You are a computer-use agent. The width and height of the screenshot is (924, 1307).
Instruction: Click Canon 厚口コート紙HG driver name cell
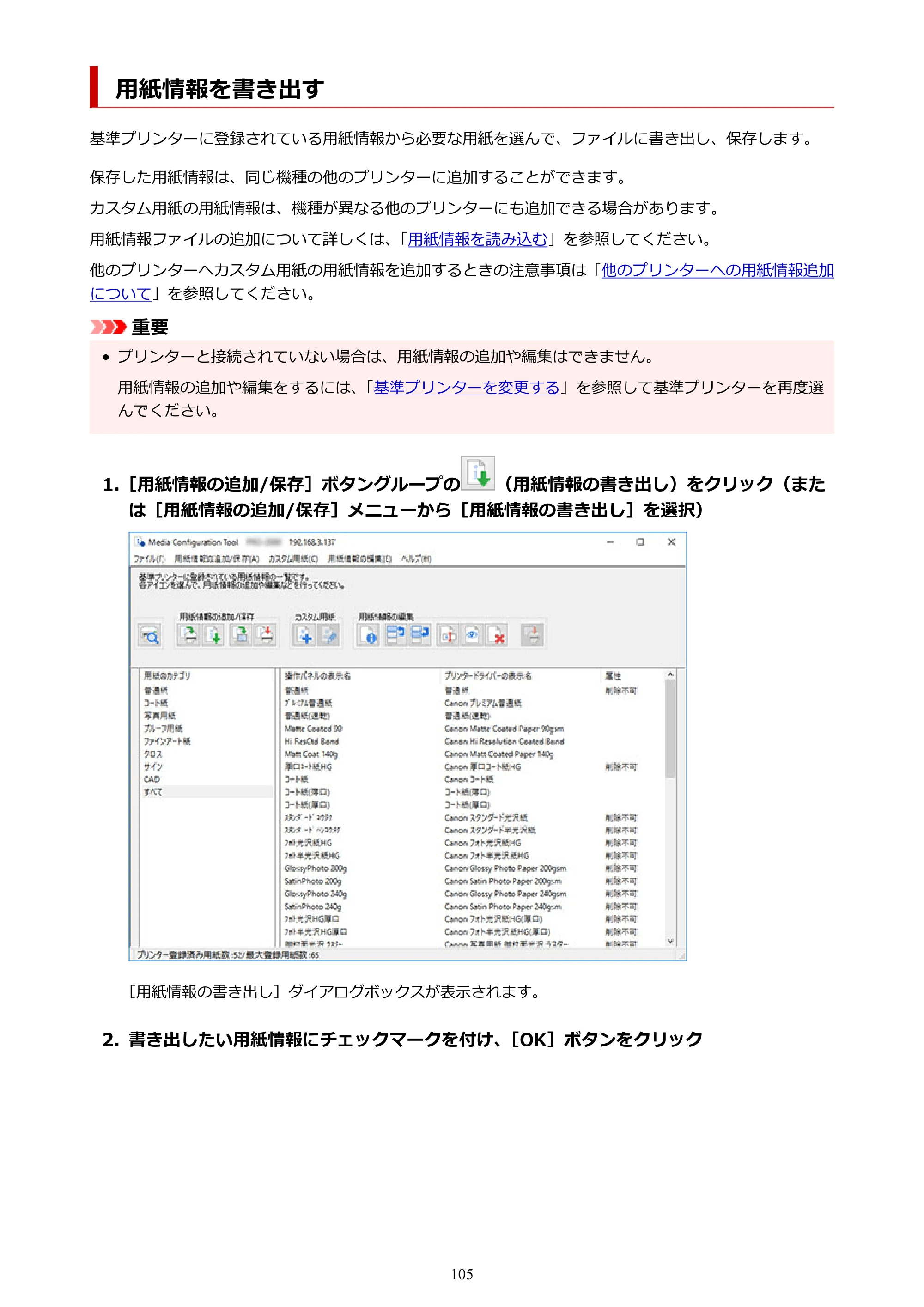[483, 767]
